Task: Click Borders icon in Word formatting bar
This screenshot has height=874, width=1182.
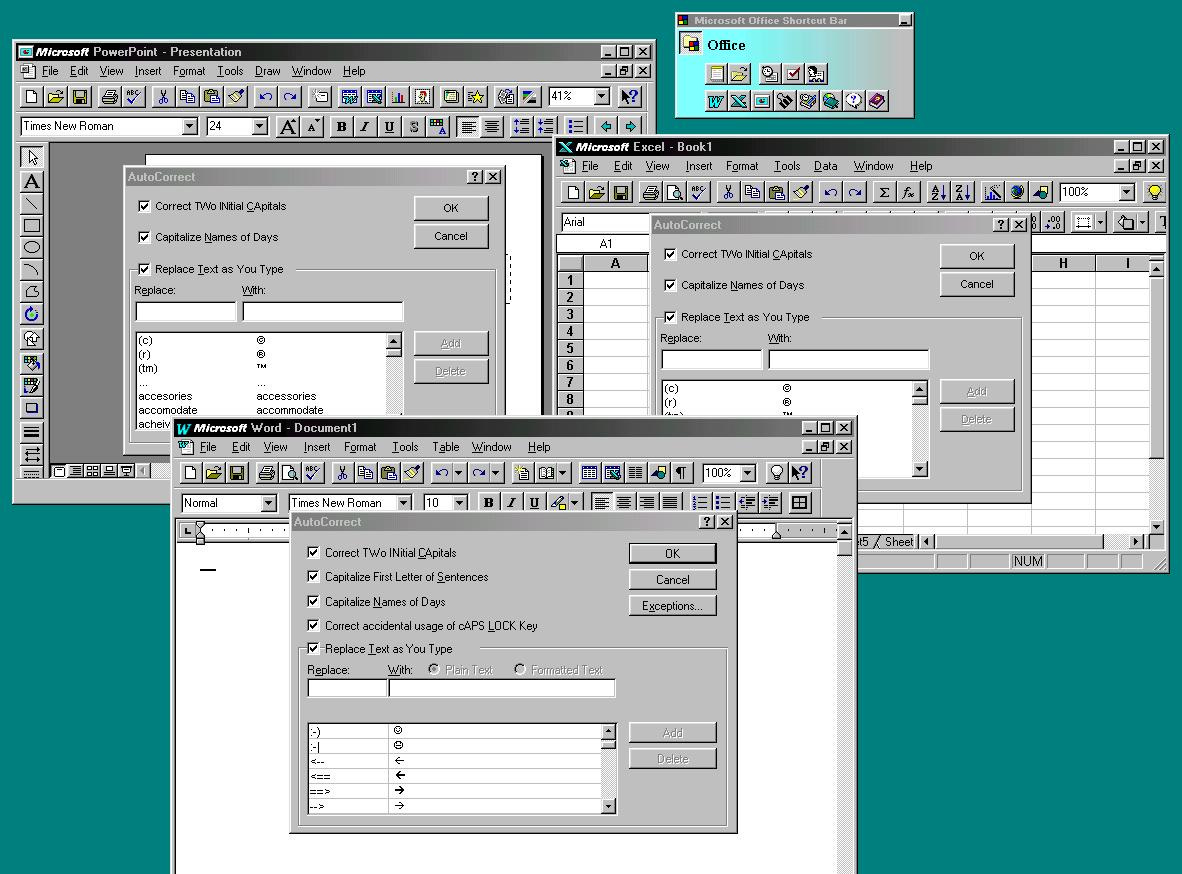Action: point(800,502)
